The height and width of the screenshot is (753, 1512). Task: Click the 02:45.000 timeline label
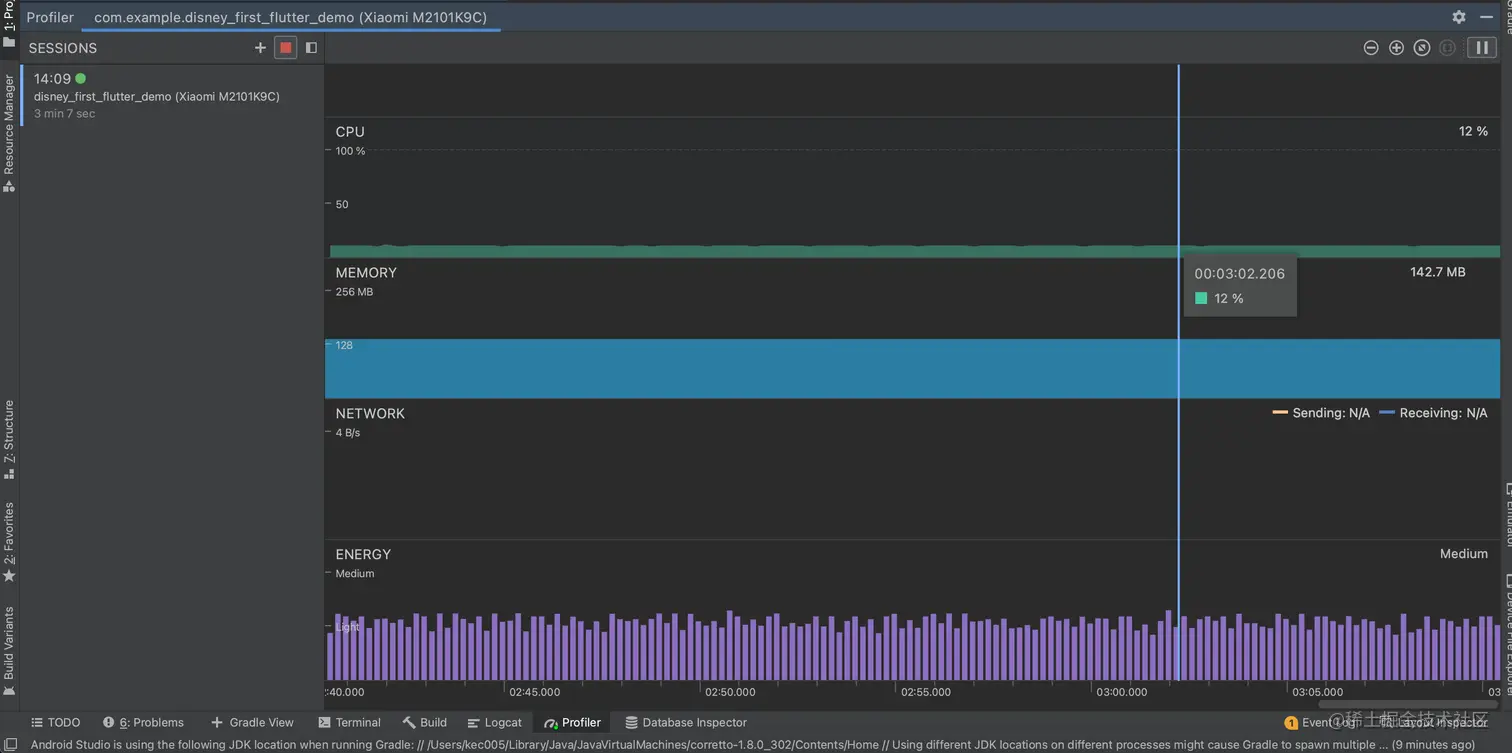coord(535,692)
